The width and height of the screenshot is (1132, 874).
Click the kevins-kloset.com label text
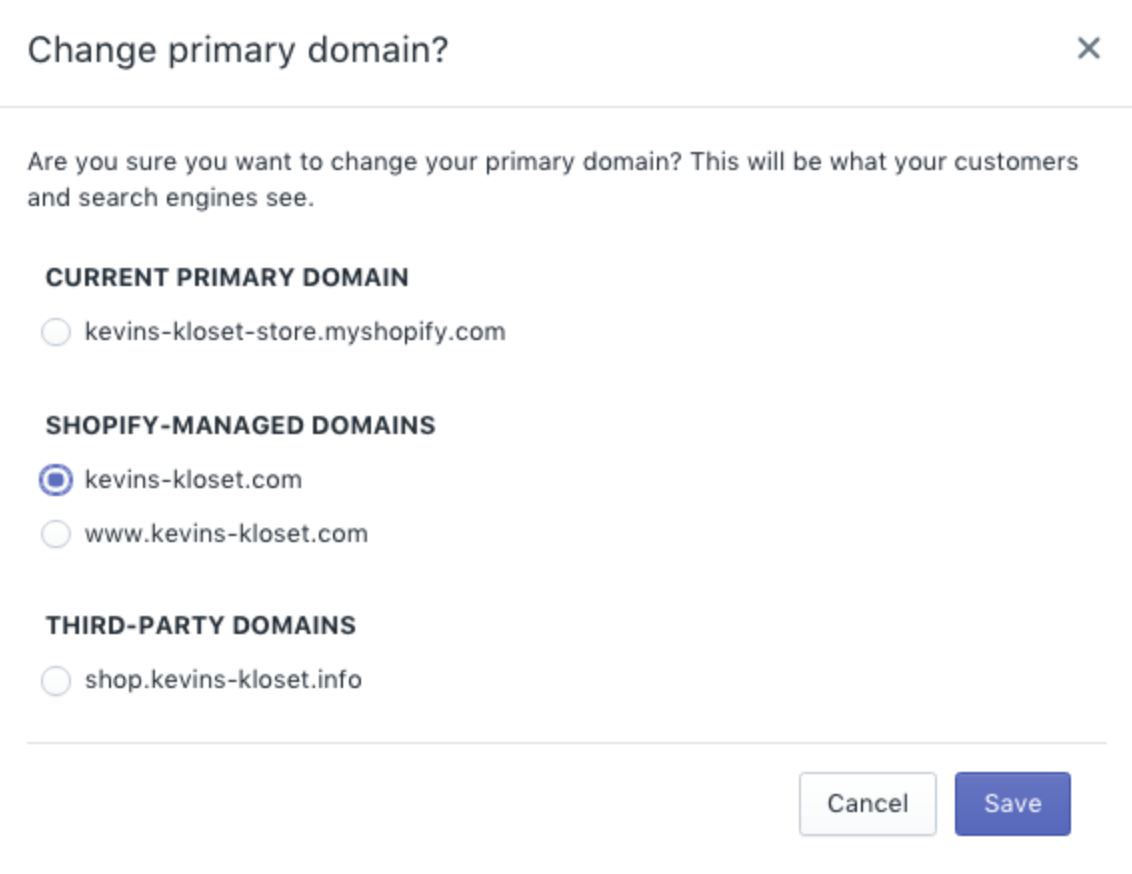pyautogui.click(x=193, y=480)
